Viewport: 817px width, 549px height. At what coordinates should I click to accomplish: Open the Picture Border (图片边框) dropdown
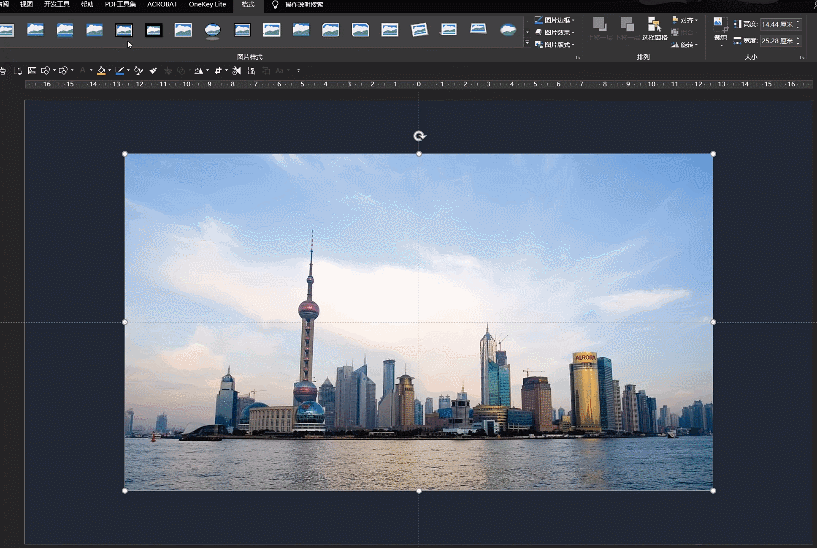coord(555,19)
